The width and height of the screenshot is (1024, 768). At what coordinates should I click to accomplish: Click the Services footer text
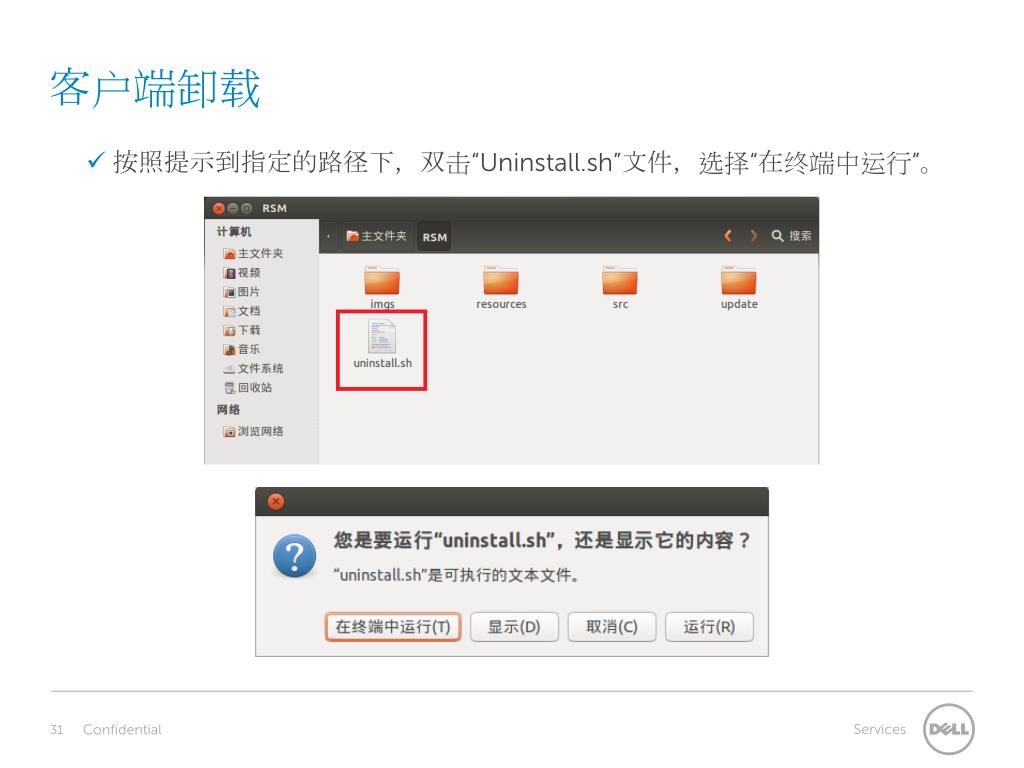click(x=880, y=729)
